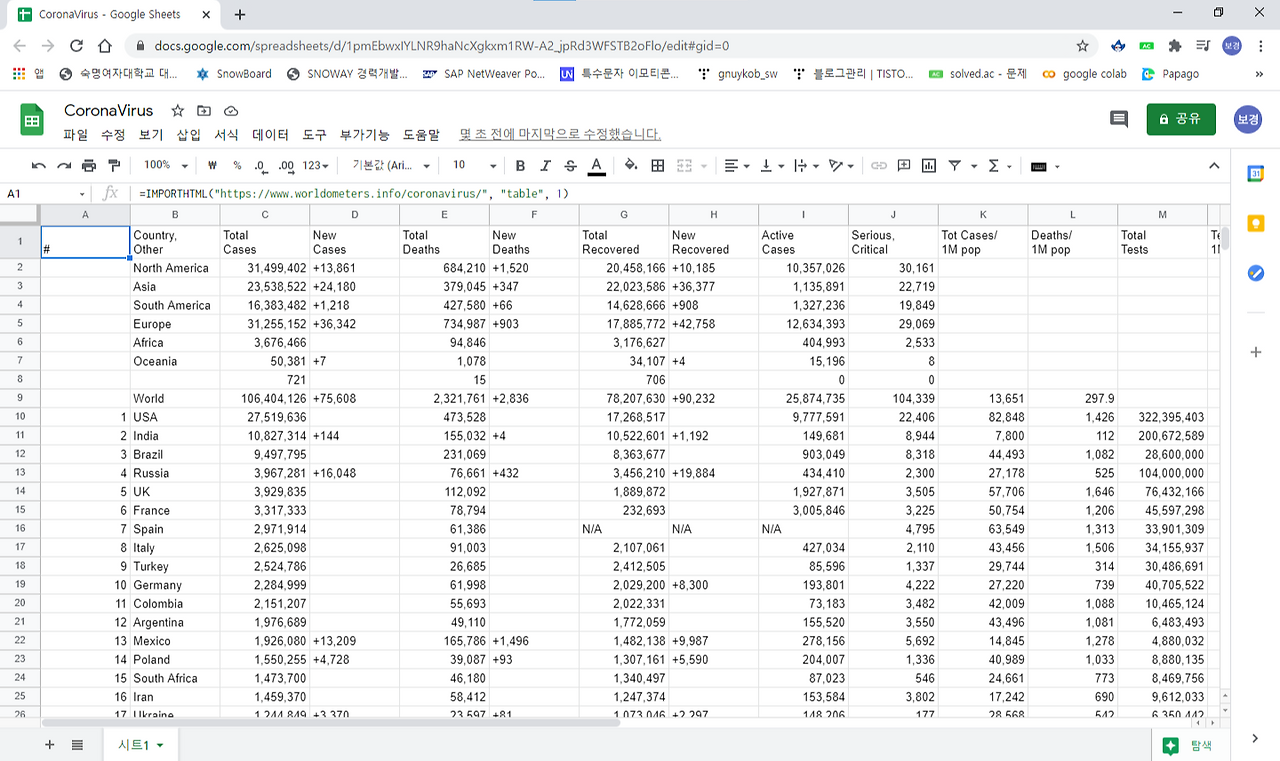The image size is (1280, 761).
Task: Open the 삽입 menu
Action: pos(189,135)
